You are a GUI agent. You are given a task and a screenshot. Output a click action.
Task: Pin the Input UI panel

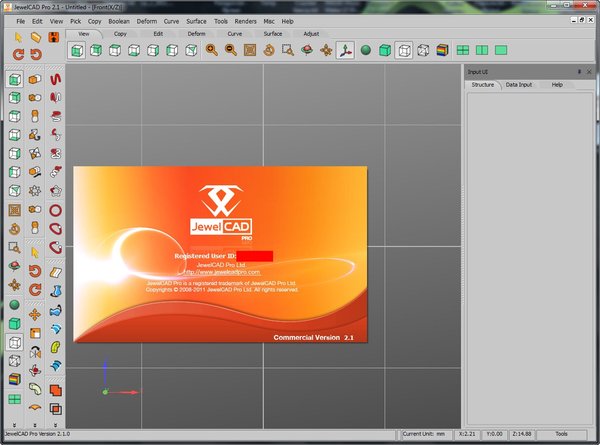click(579, 72)
